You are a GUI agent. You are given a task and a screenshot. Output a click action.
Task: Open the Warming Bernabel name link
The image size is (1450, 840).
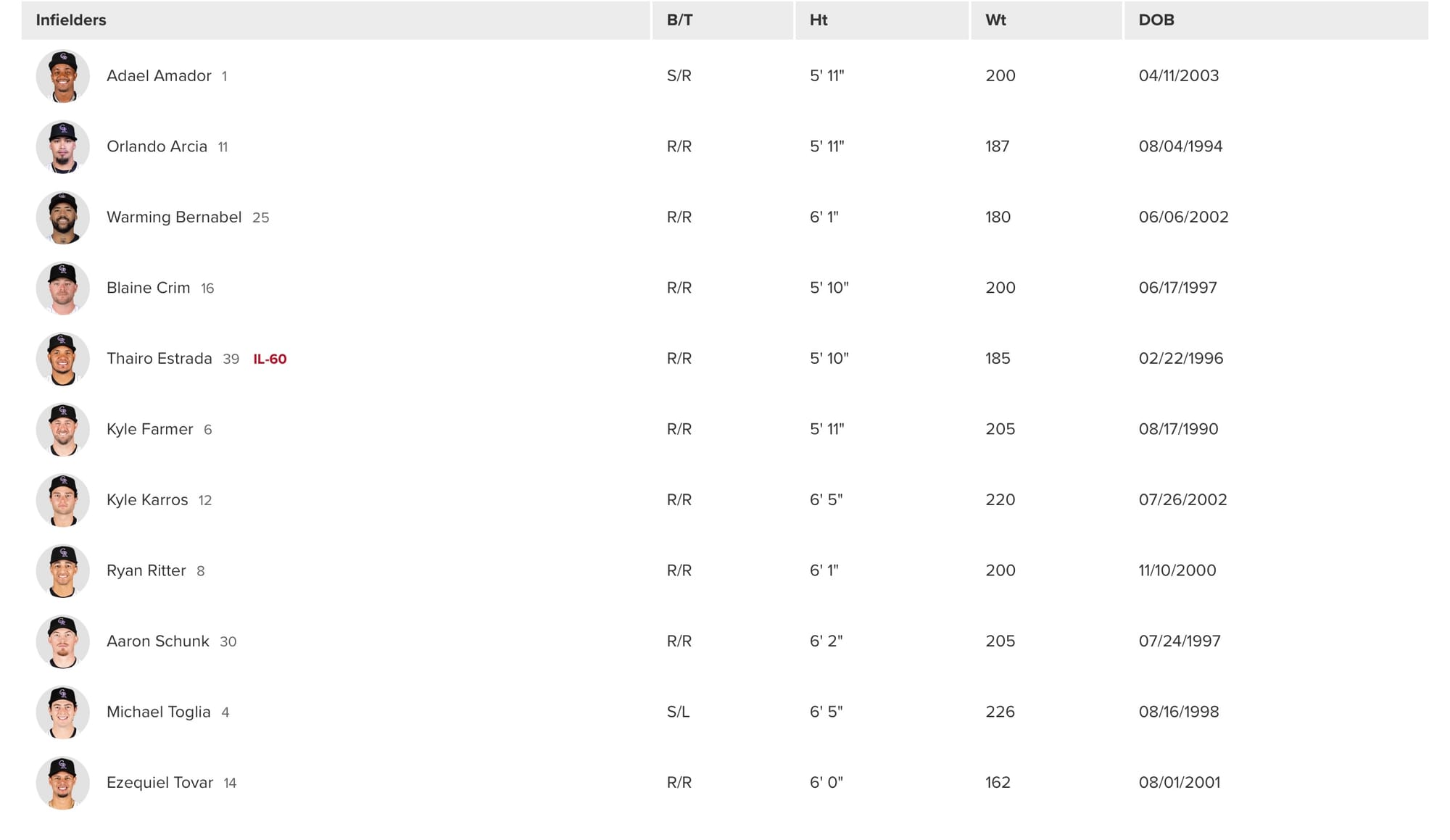pos(174,217)
